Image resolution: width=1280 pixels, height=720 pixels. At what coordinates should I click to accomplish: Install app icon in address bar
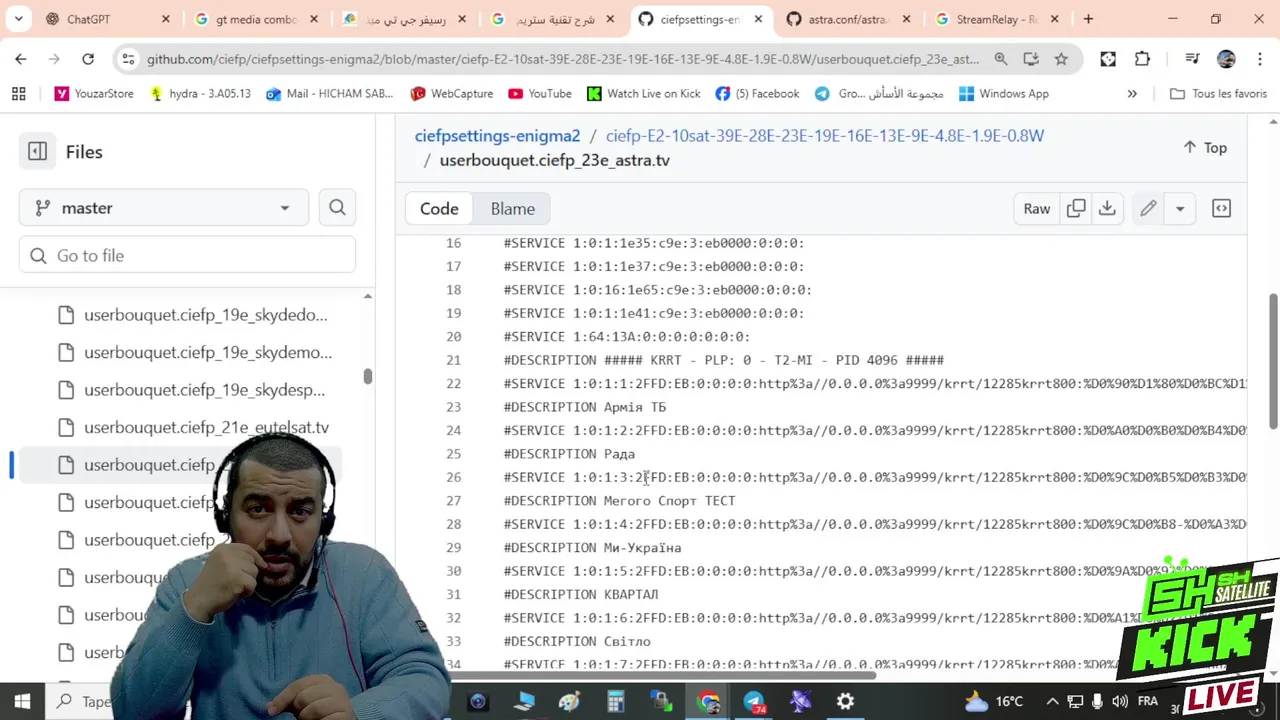1031,59
